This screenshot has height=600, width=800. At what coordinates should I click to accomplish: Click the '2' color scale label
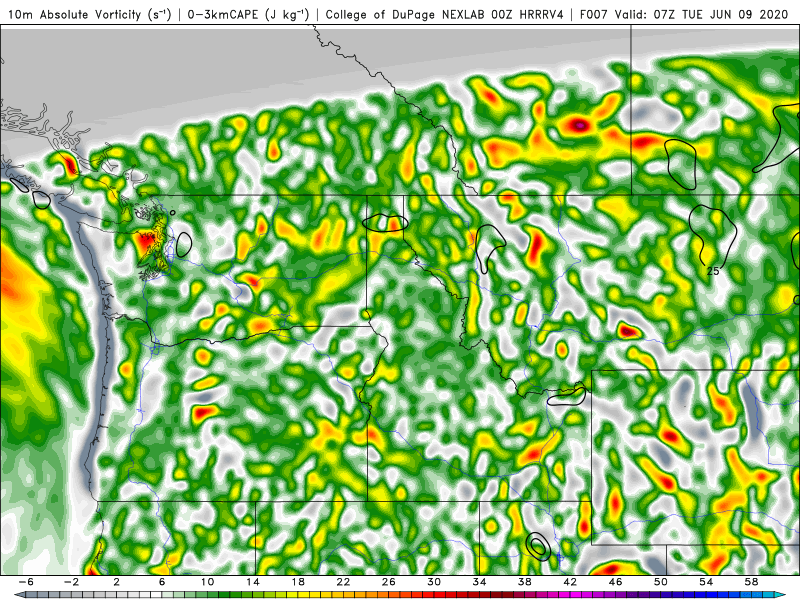coord(116,582)
